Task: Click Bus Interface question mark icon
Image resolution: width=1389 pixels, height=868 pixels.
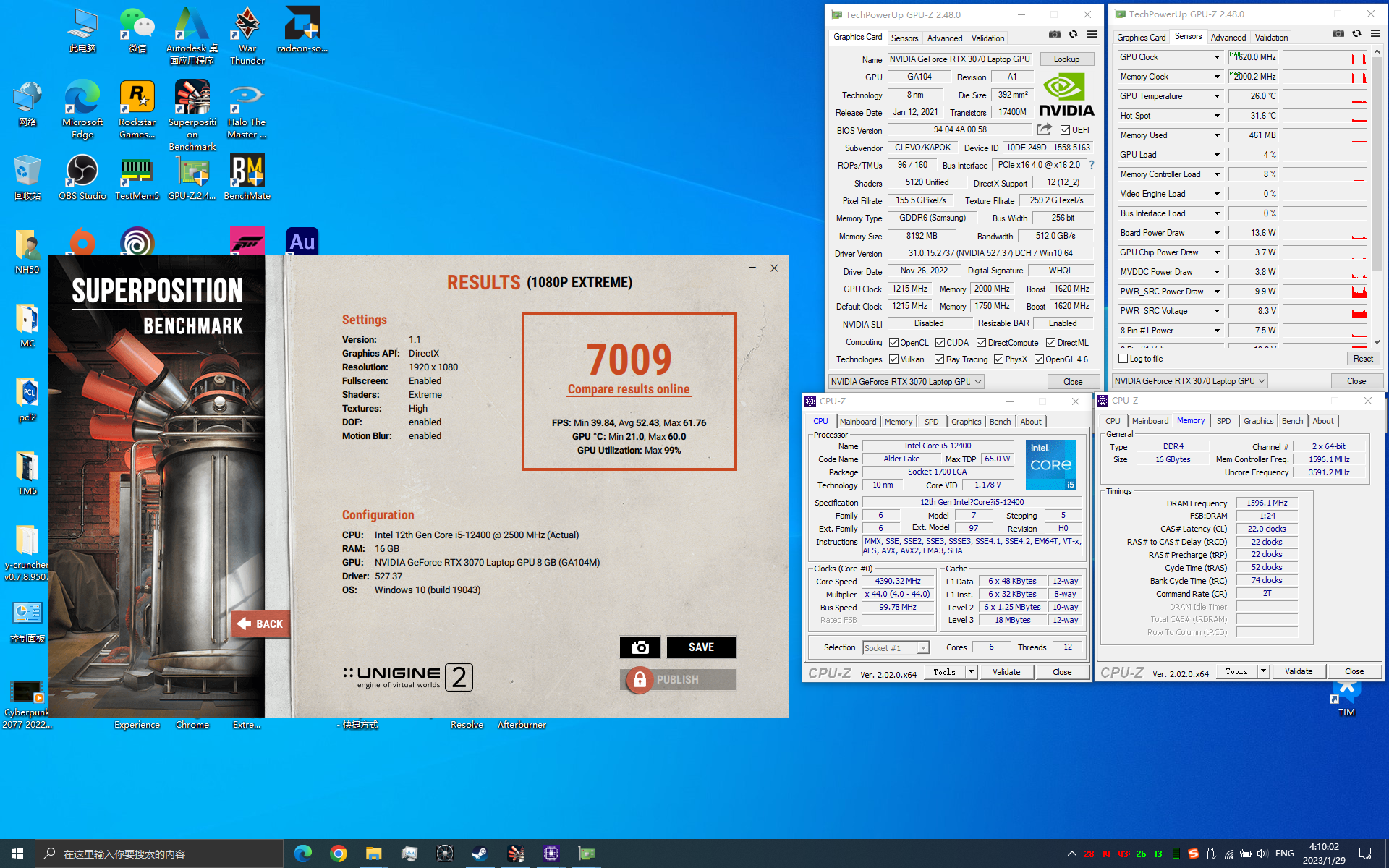Action: click(x=1092, y=166)
